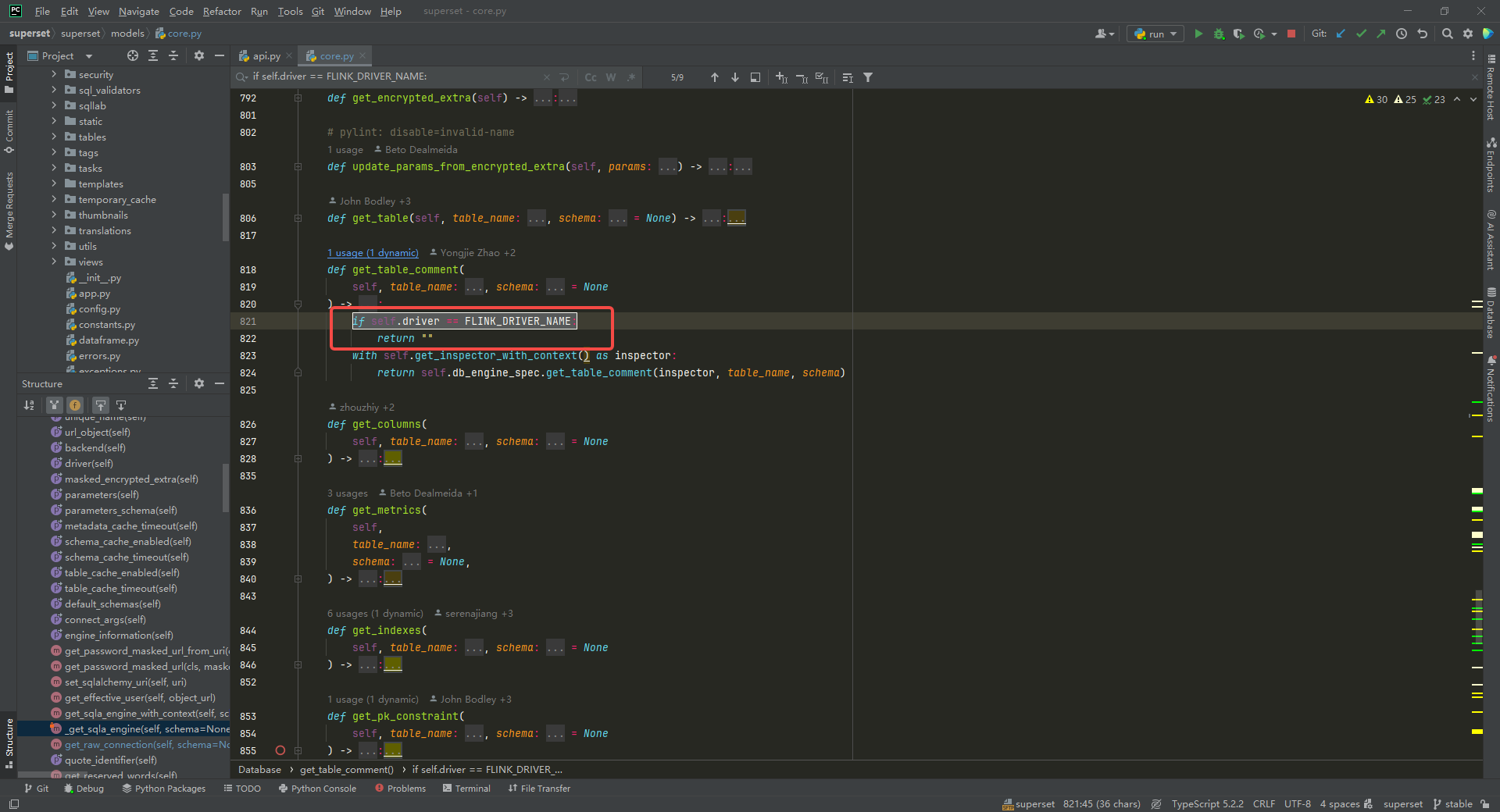Expand the security folder

point(54,74)
